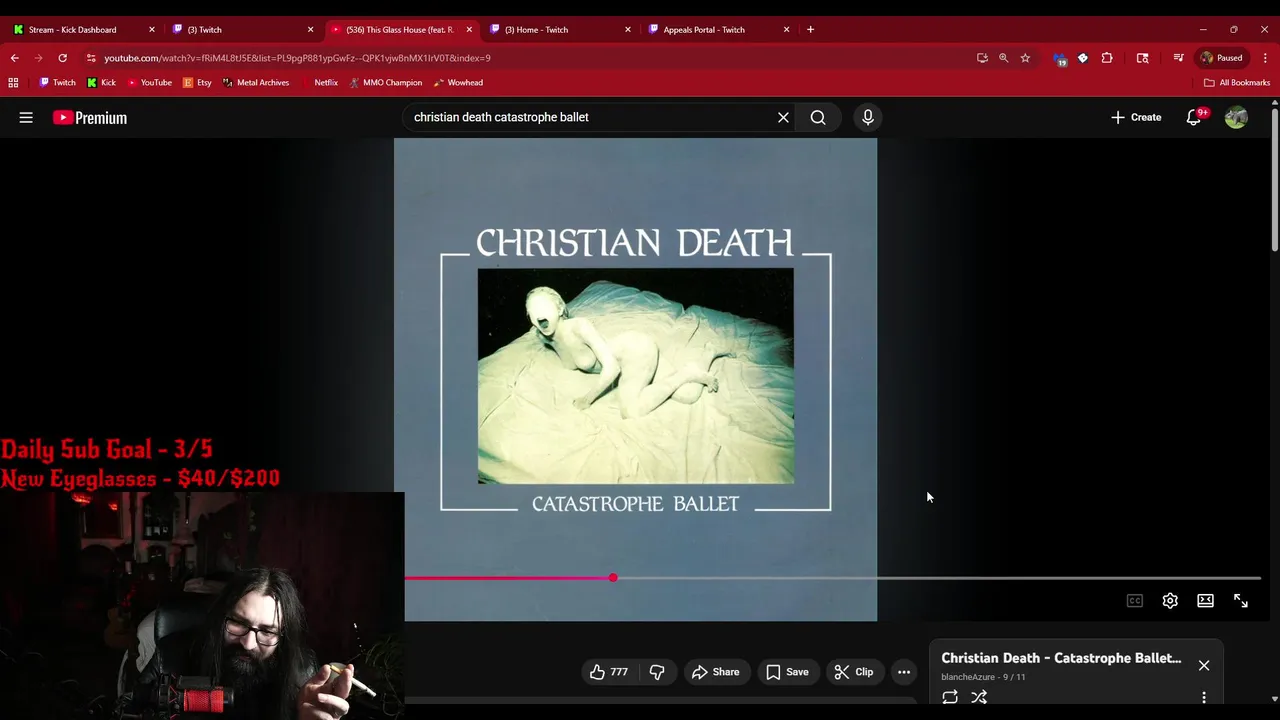Start voice search with the microphone
This screenshot has height=720, width=1280.
(868, 118)
